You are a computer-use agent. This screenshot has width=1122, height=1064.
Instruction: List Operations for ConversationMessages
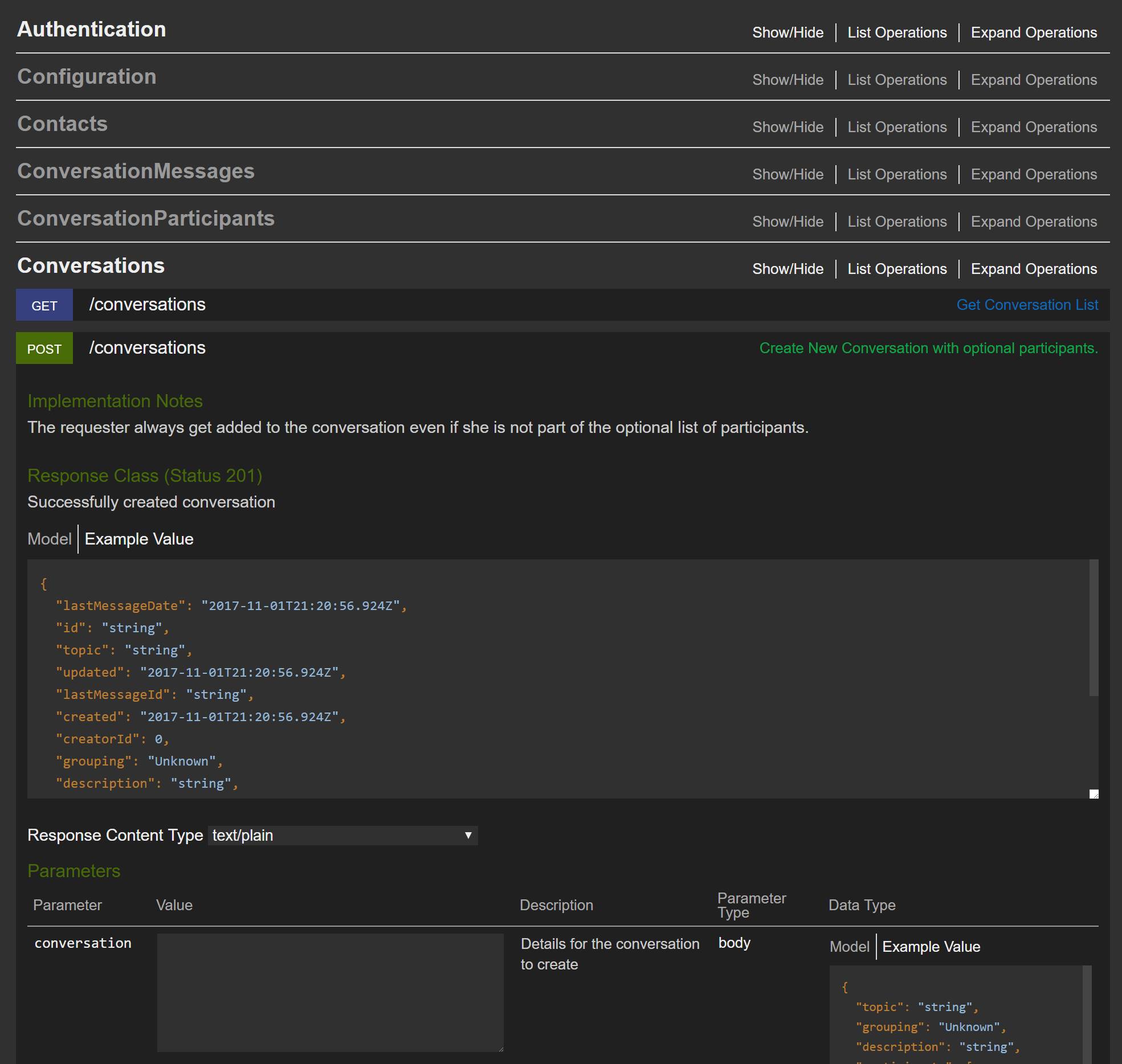tap(897, 174)
